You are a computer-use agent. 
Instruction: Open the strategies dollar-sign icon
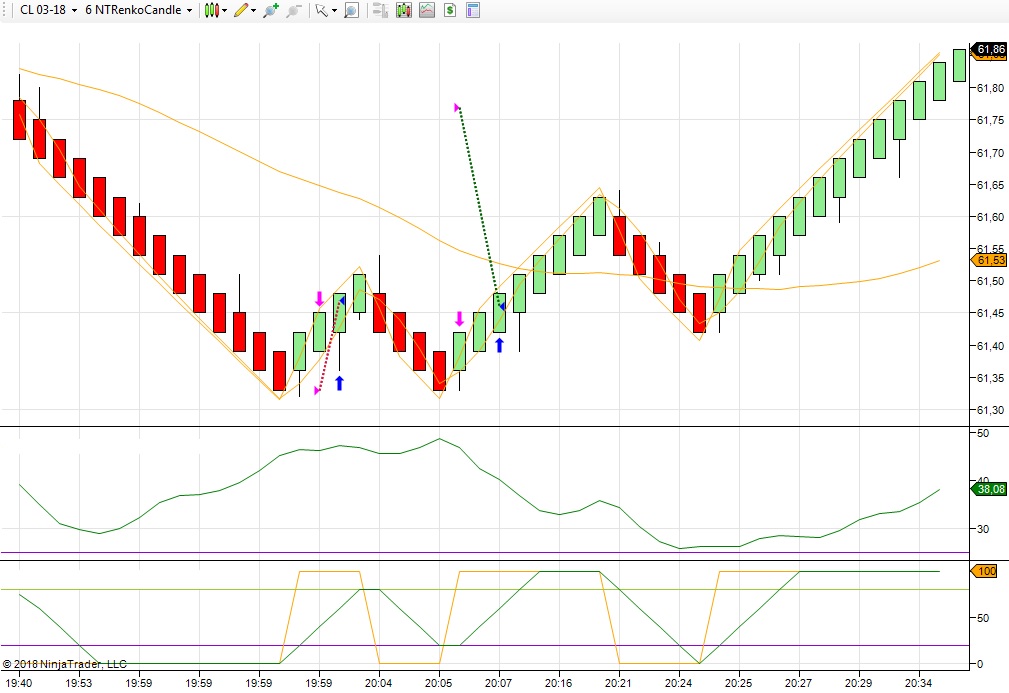point(450,10)
